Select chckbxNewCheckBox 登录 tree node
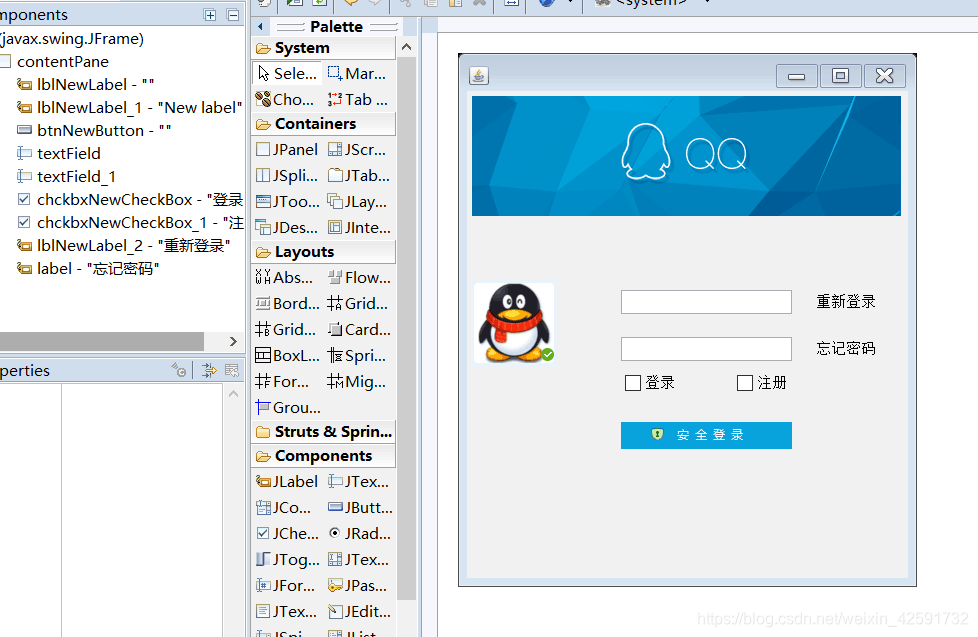Image resolution: width=978 pixels, height=637 pixels. (129, 200)
